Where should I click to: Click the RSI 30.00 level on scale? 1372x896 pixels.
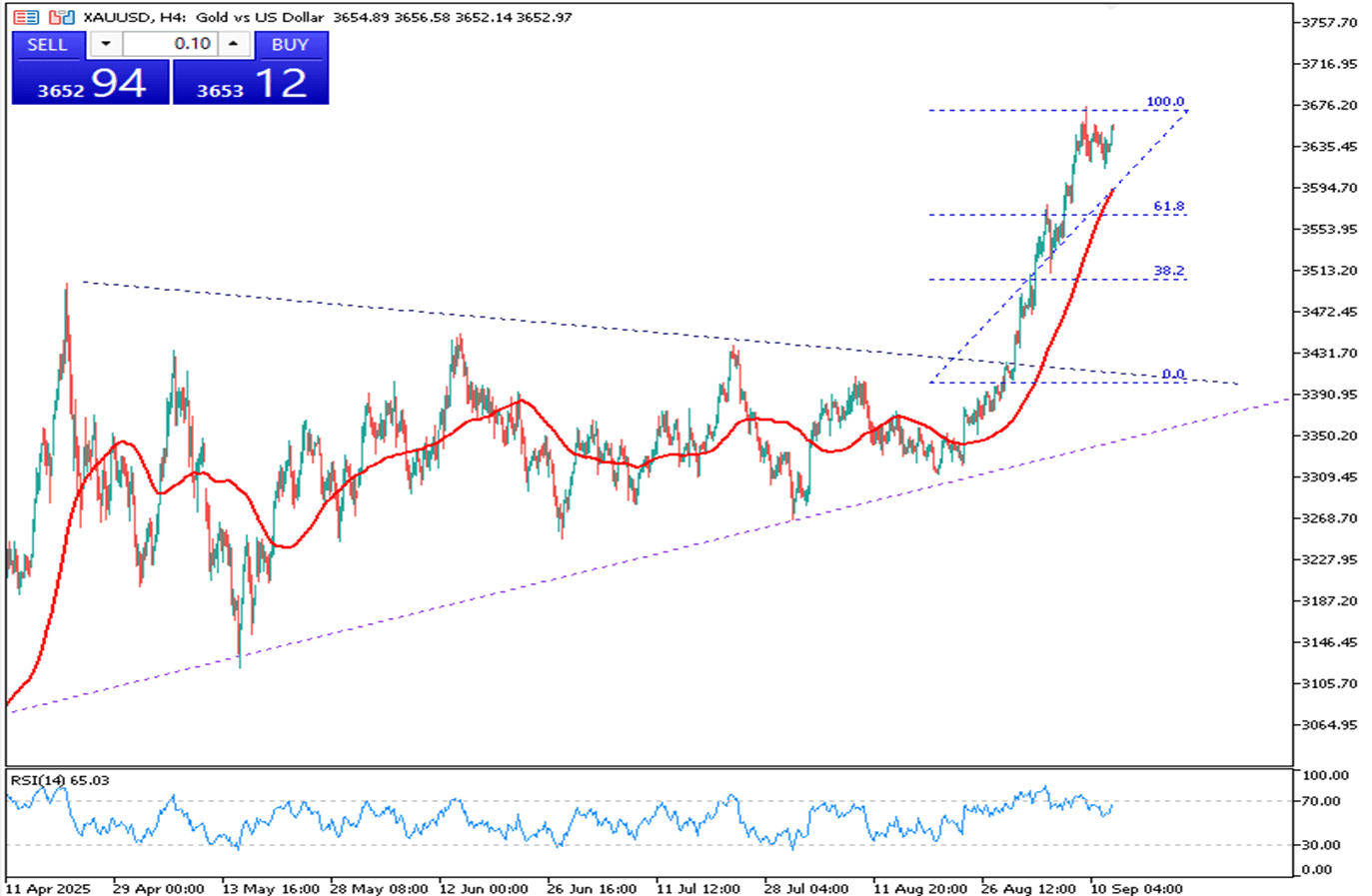1321,845
